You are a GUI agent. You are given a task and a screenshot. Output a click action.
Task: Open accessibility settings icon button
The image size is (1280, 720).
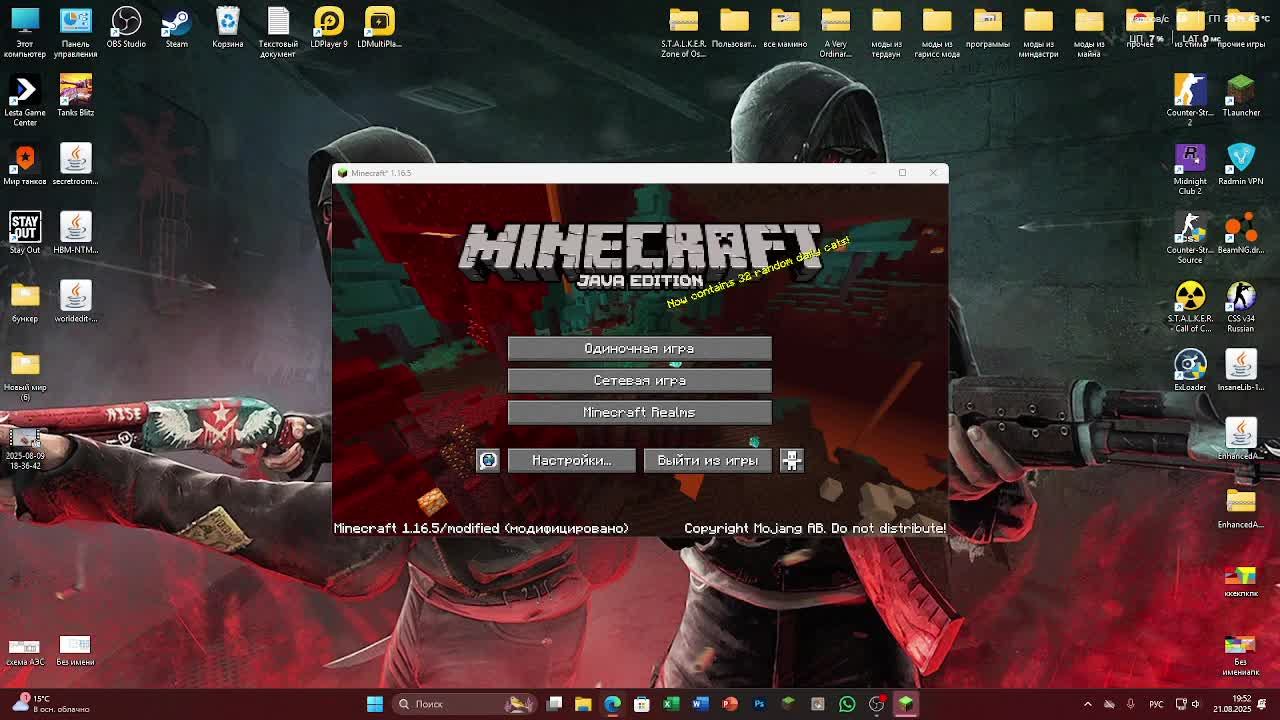(791, 460)
